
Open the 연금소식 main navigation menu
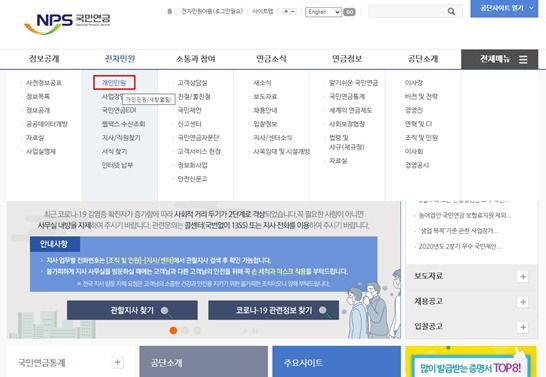click(x=271, y=59)
